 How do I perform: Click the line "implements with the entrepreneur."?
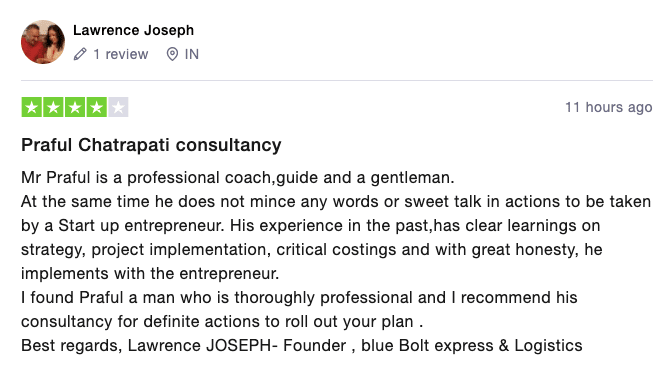(150, 273)
